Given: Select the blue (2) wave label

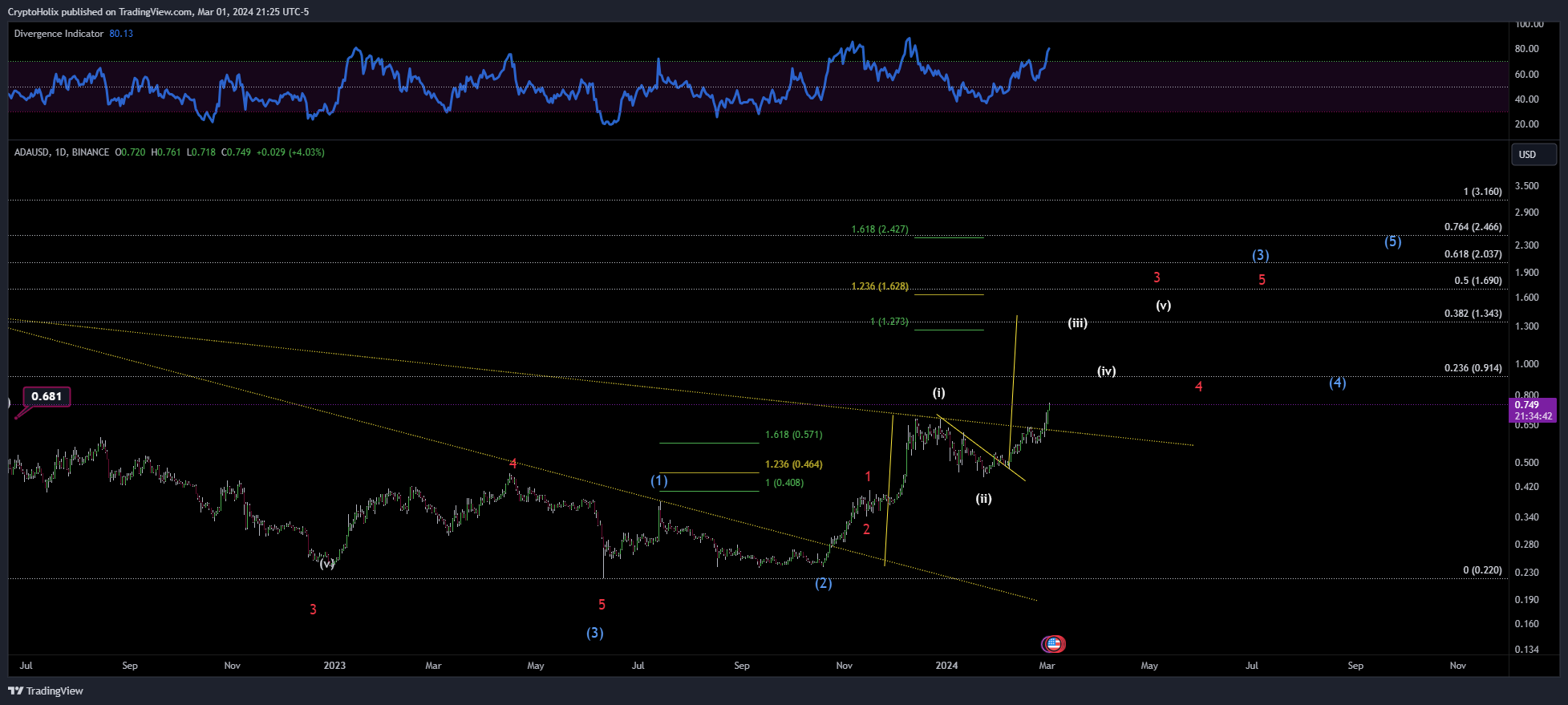Looking at the screenshot, I should coord(824,583).
